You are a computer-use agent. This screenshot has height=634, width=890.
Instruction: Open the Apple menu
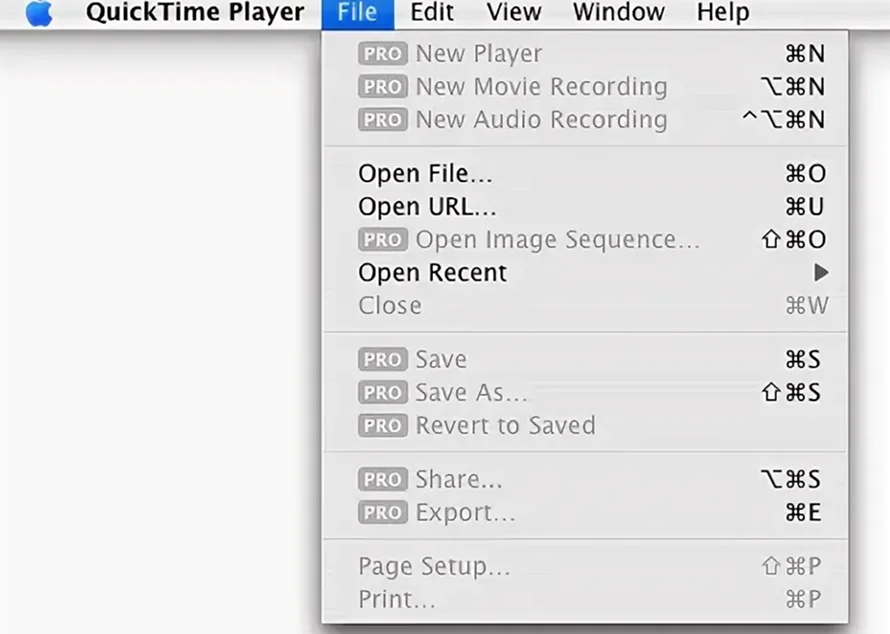[x=39, y=12]
